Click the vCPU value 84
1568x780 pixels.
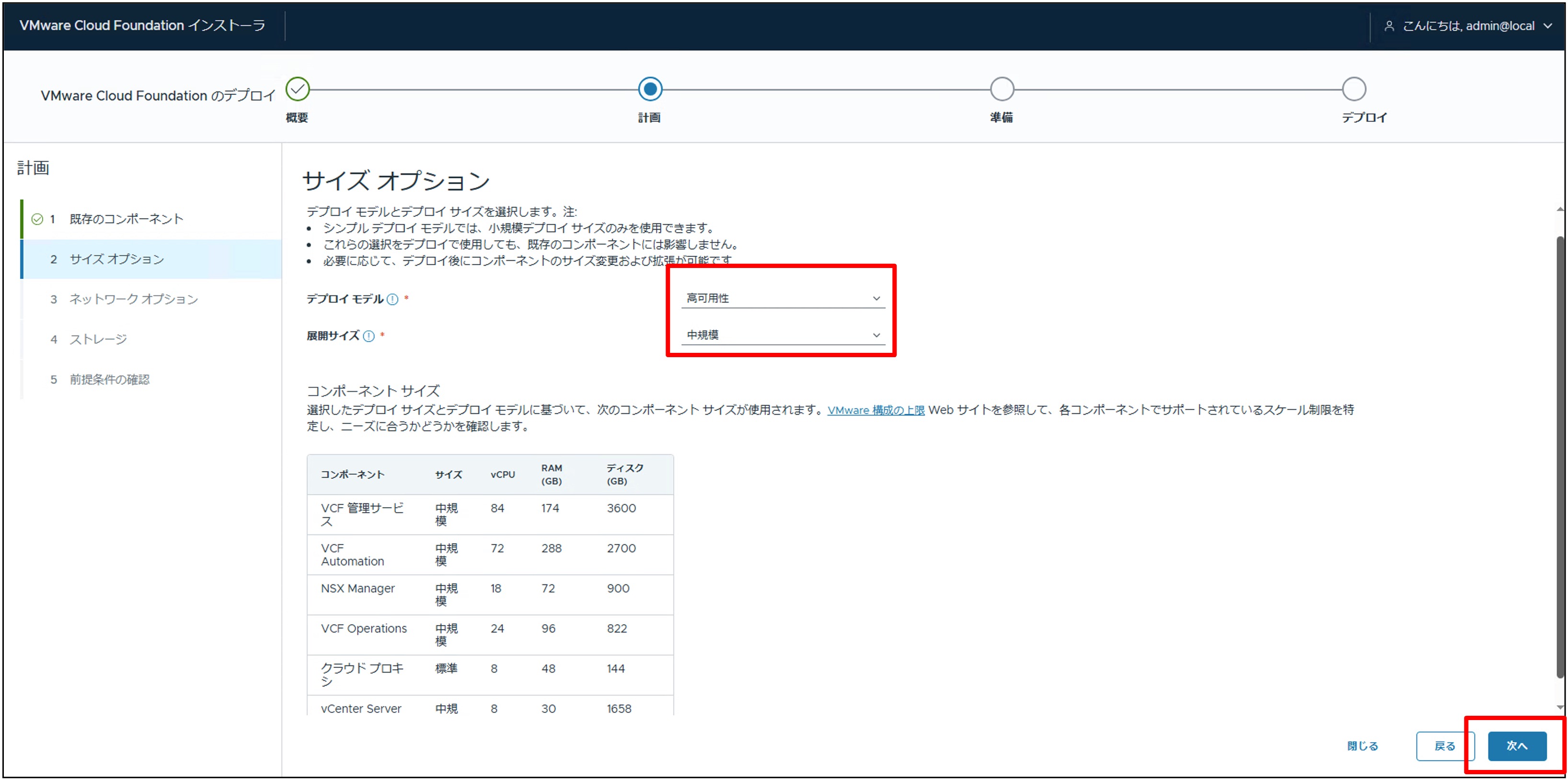tap(497, 509)
